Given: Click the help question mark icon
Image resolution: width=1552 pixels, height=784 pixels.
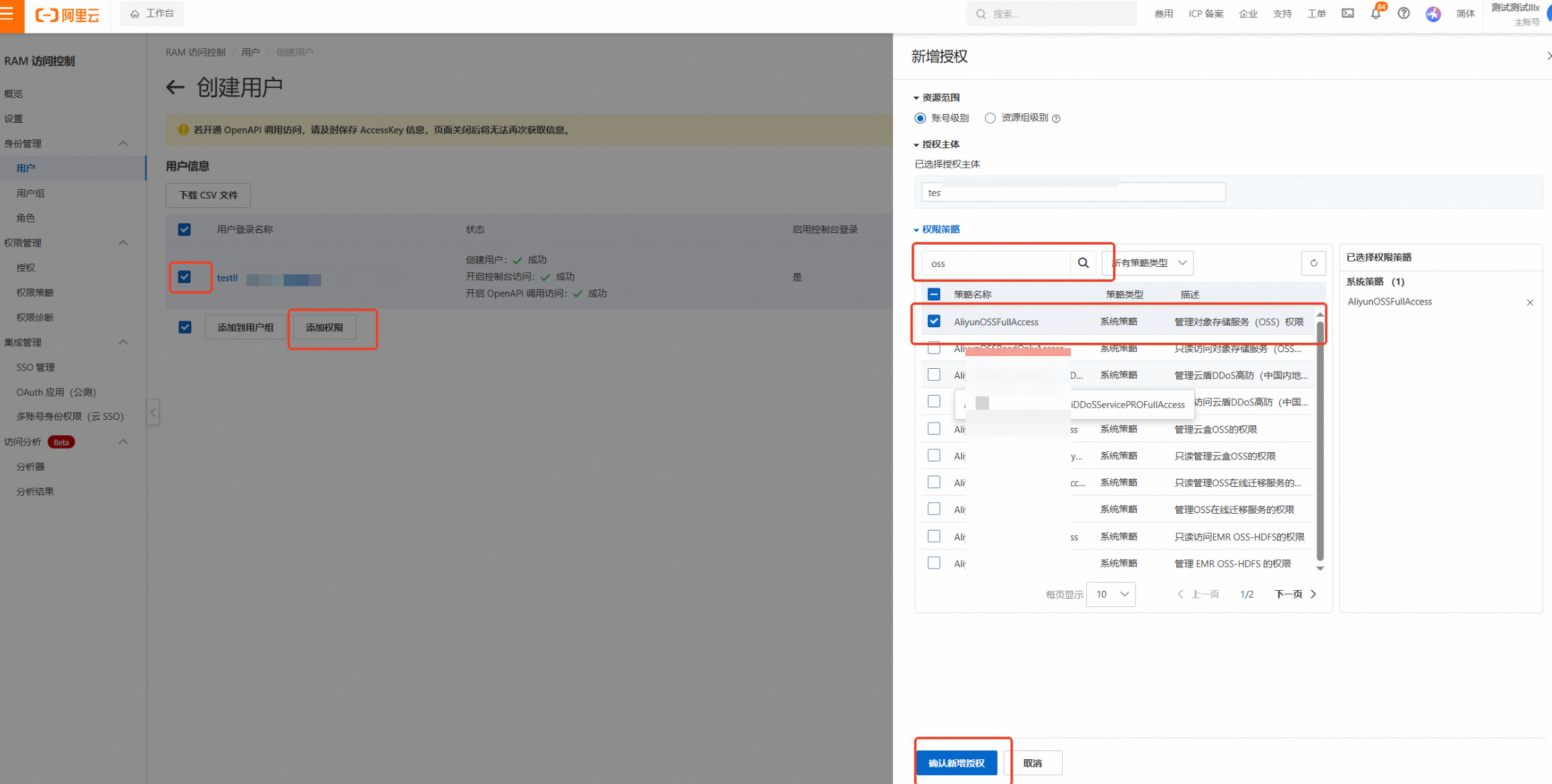Looking at the screenshot, I should click(1403, 13).
